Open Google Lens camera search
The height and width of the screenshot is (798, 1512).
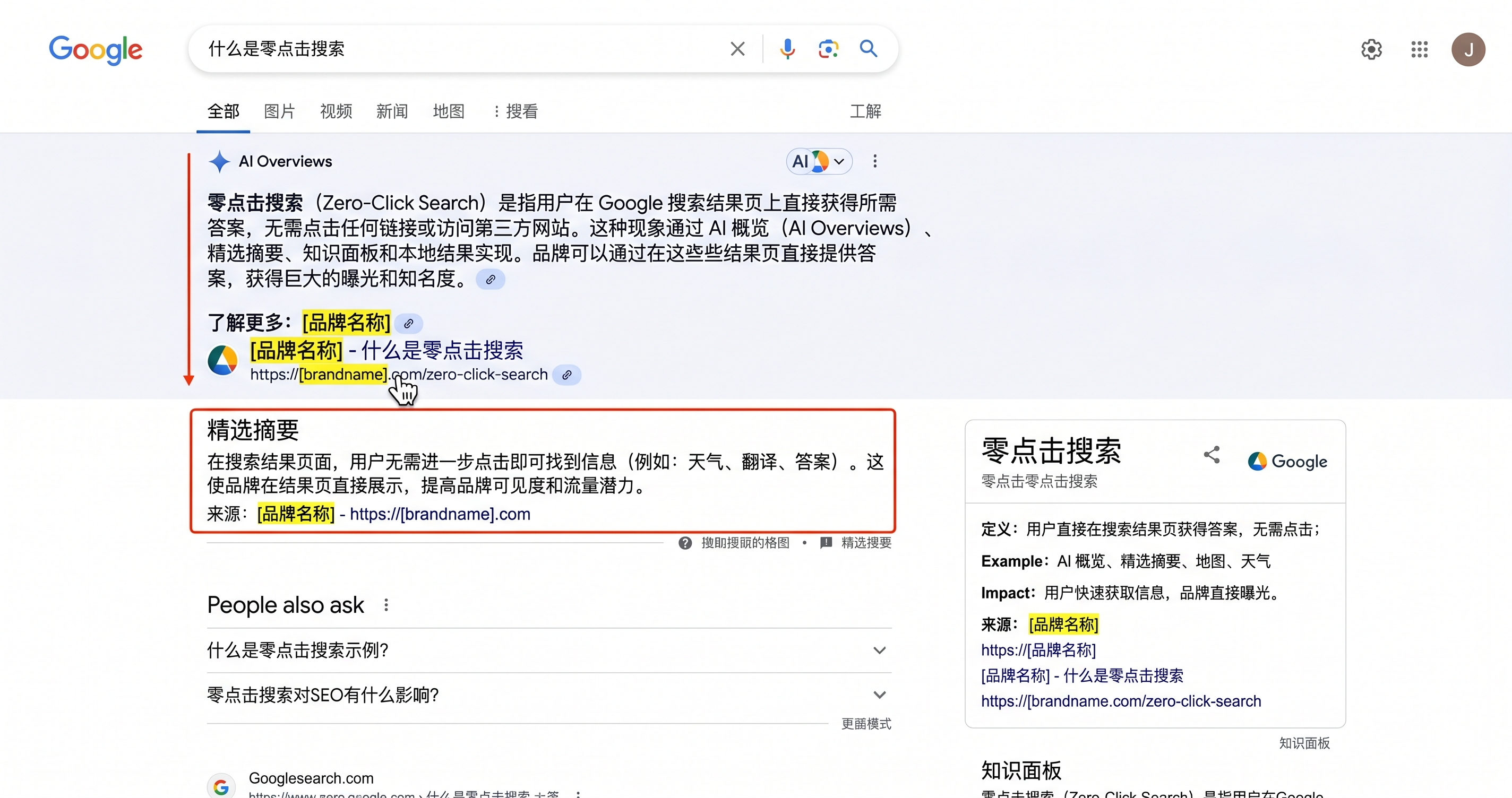[x=828, y=49]
